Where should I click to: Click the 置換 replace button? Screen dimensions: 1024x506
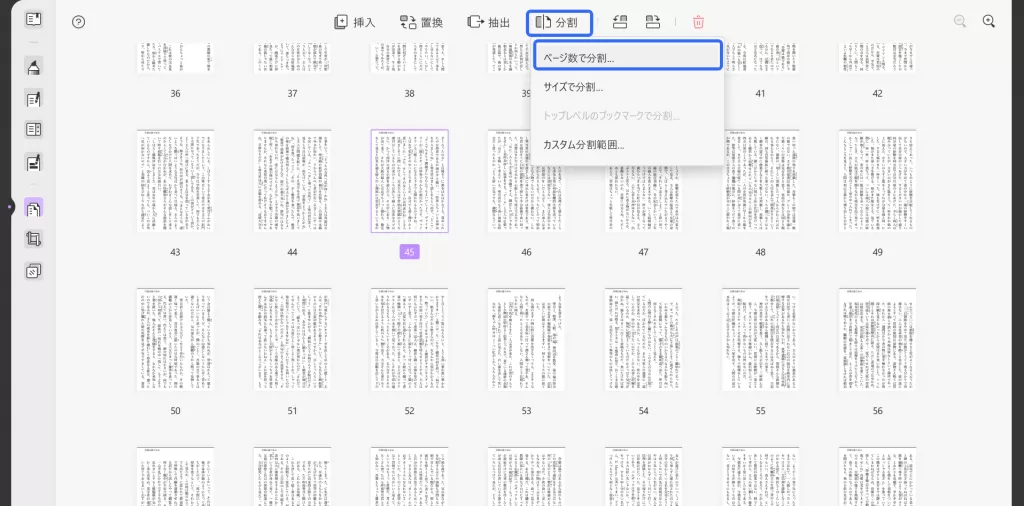(x=421, y=22)
